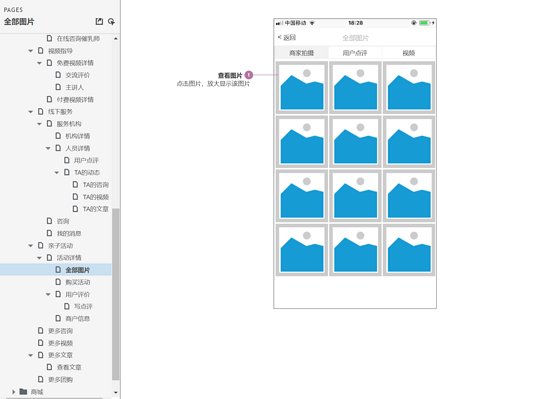Switch to the 用户点评 tab in mockup
Screen dimensions: 550x399
coord(355,53)
